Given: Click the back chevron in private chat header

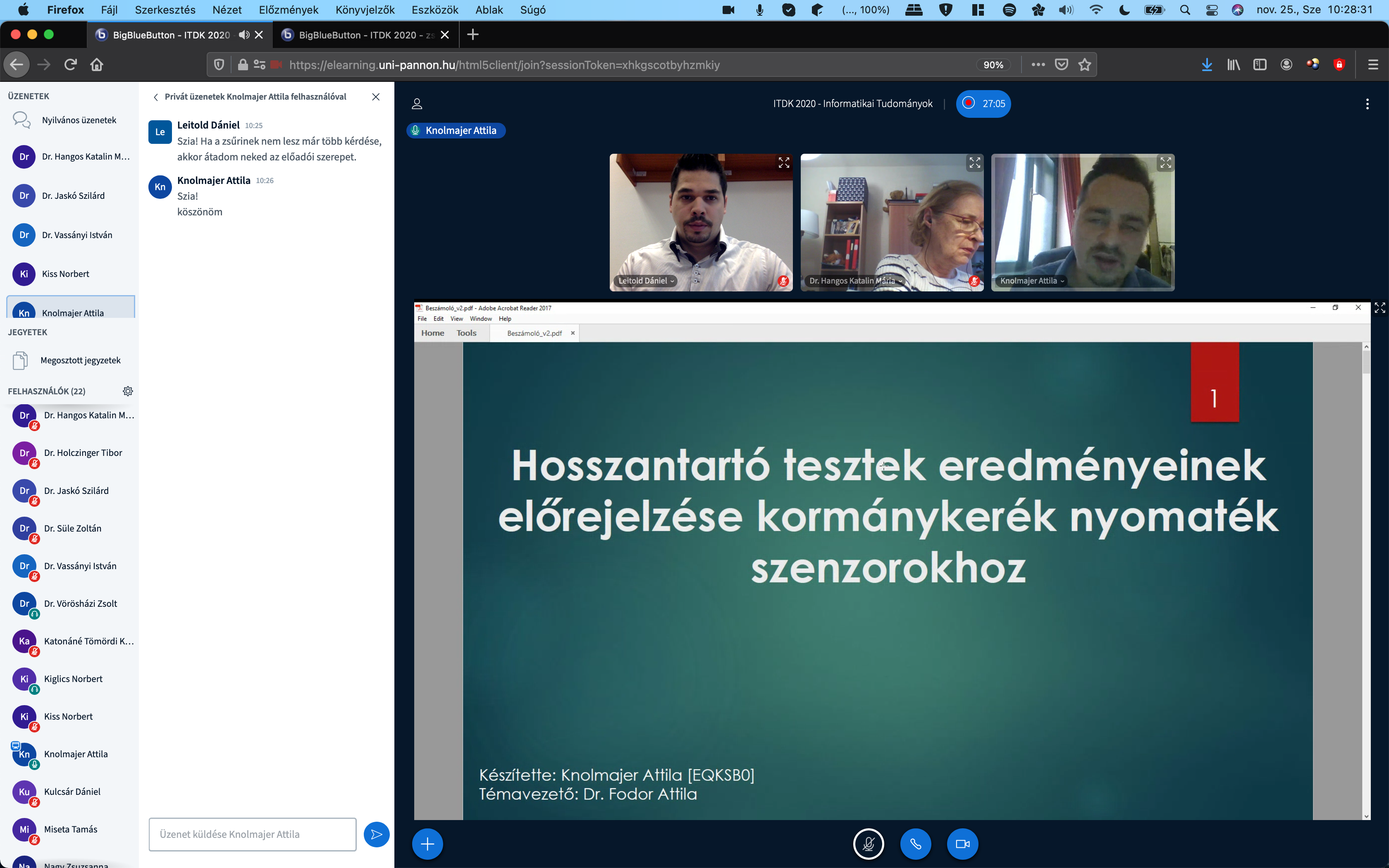Looking at the screenshot, I should [x=155, y=97].
